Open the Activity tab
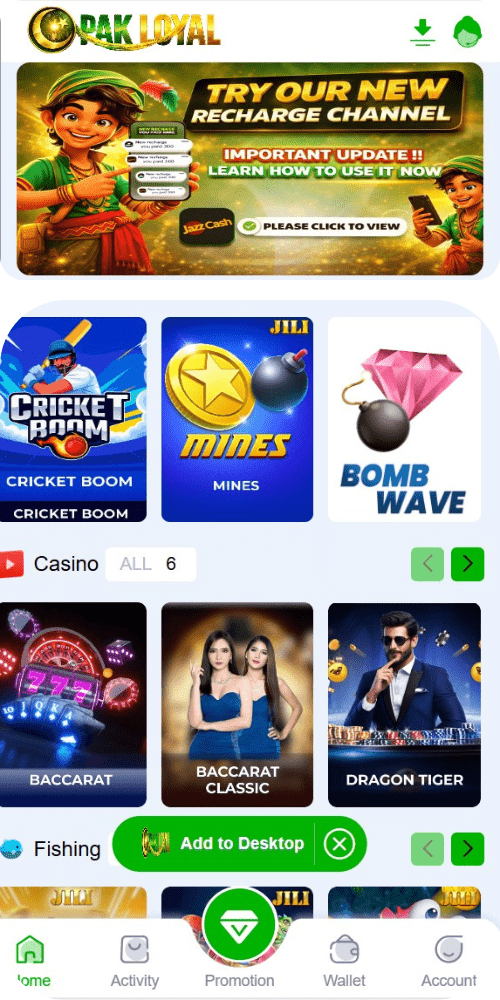Image resolution: width=500 pixels, height=1000 pixels. [135, 961]
